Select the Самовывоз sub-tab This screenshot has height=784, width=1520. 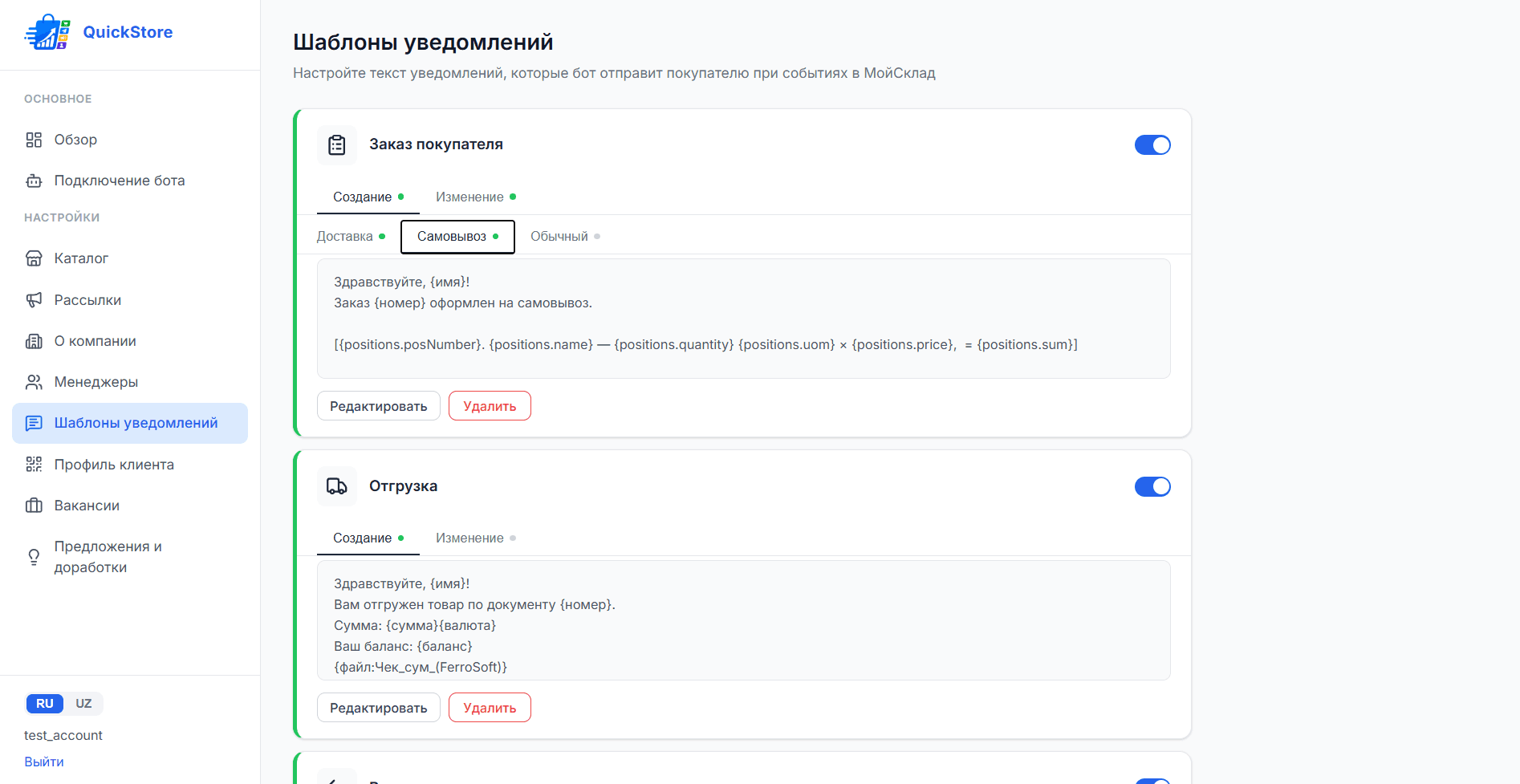click(457, 237)
